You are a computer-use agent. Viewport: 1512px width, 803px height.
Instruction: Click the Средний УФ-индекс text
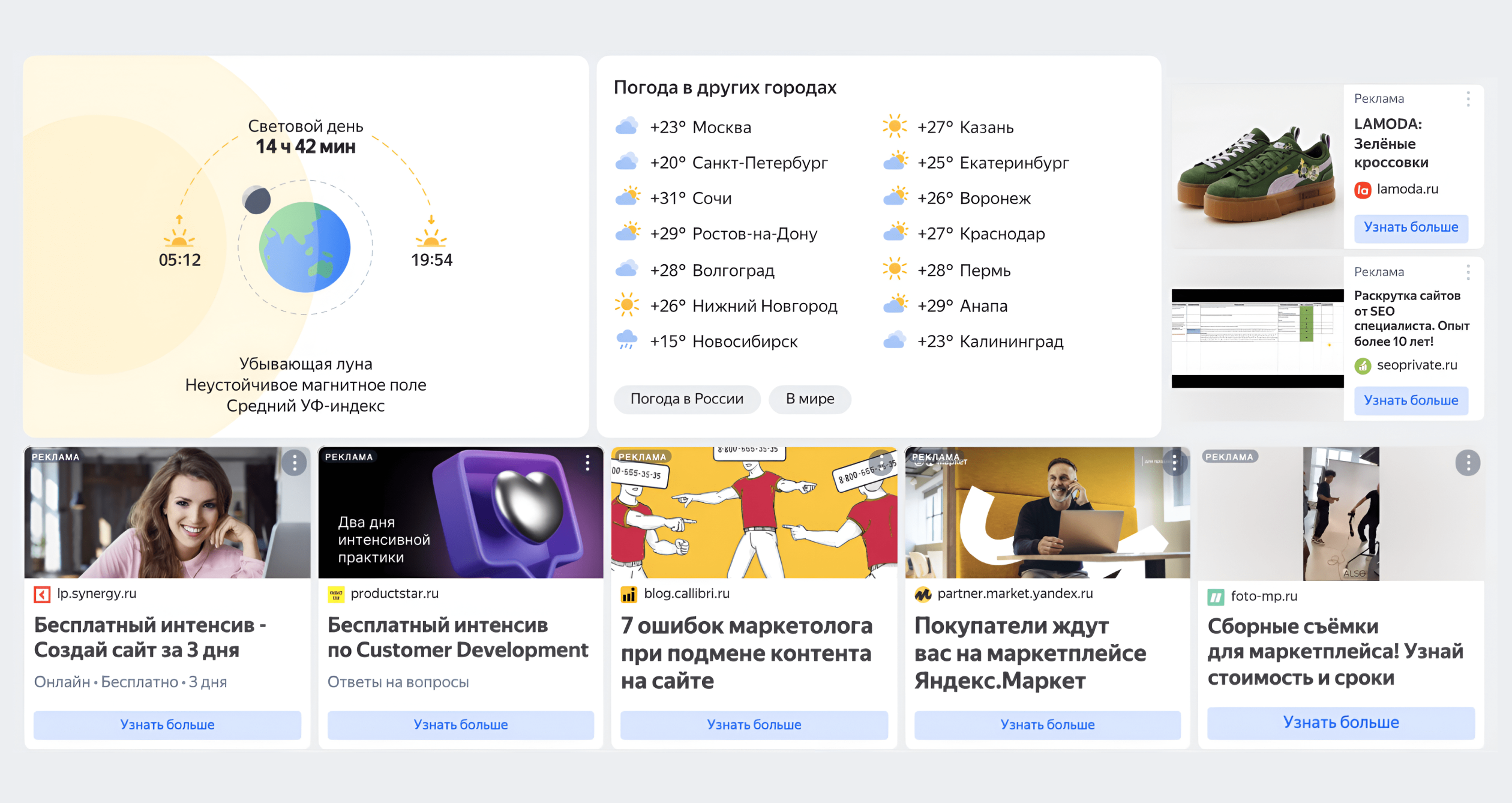305,406
